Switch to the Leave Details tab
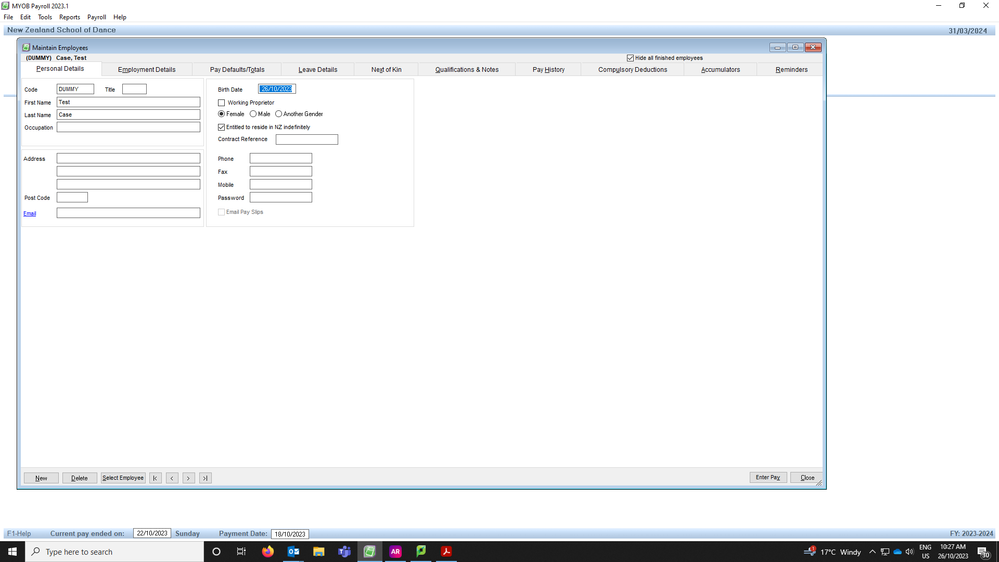999x562 pixels. coord(318,70)
